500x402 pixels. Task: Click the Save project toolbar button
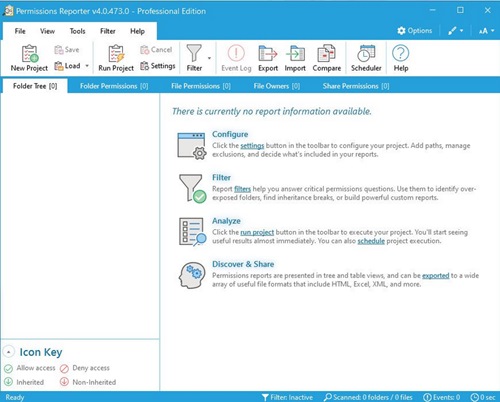pos(67,50)
